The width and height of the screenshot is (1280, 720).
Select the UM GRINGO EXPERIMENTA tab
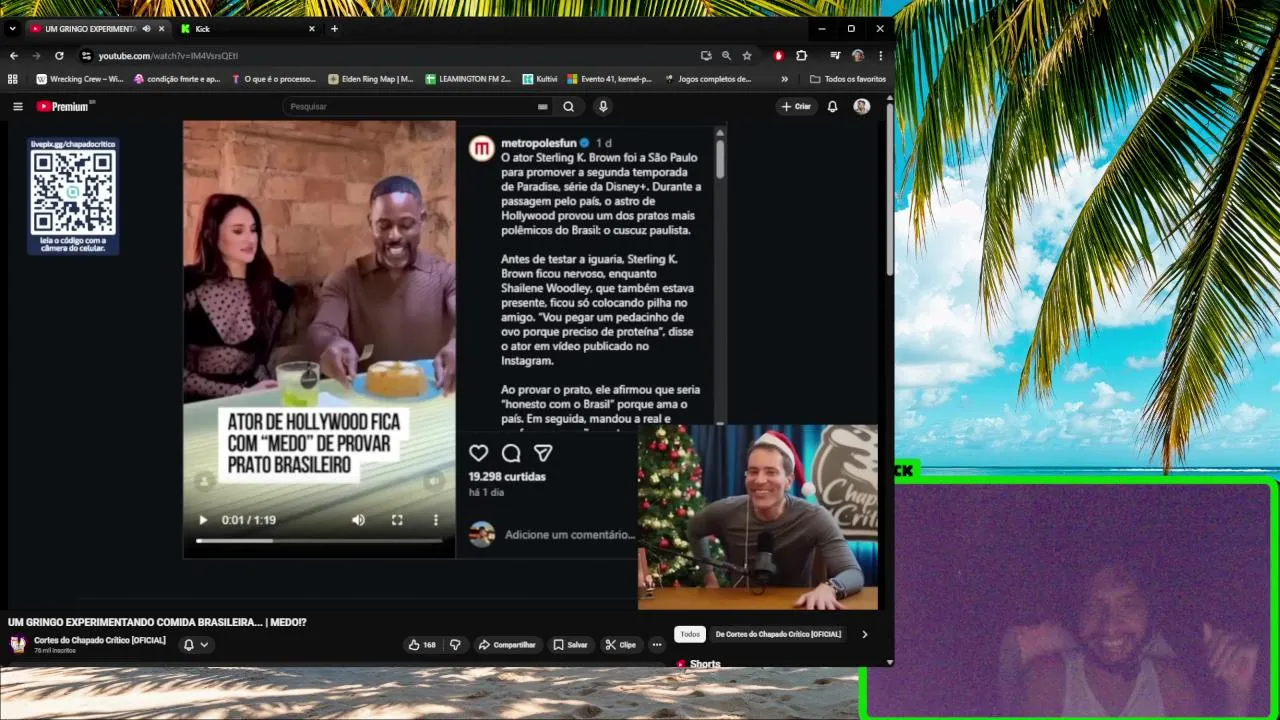point(88,29)
